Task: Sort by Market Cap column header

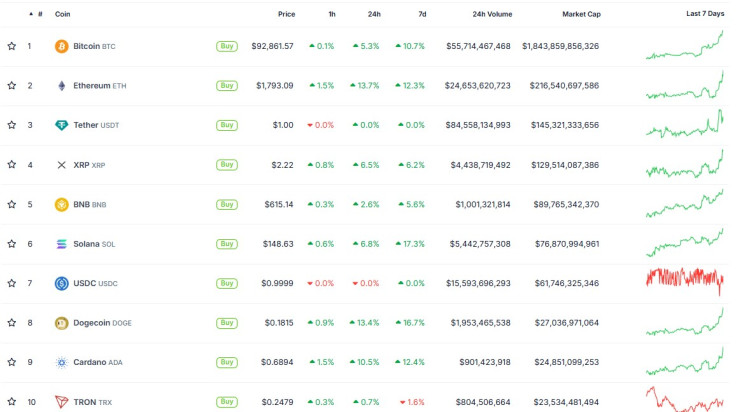Action: coord(582,14)
